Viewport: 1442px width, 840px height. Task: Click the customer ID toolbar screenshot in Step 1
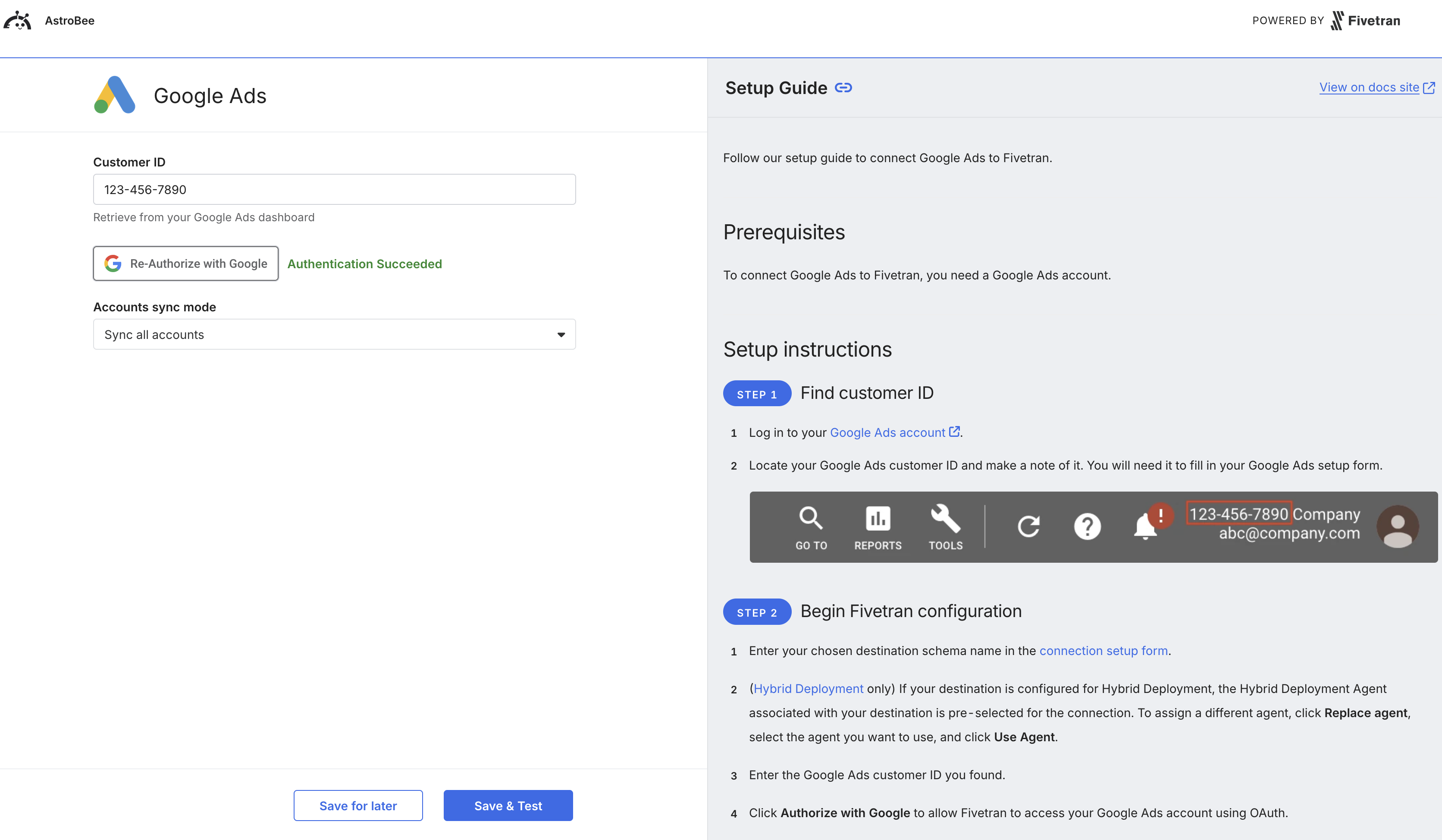[x=1093, y=527]
